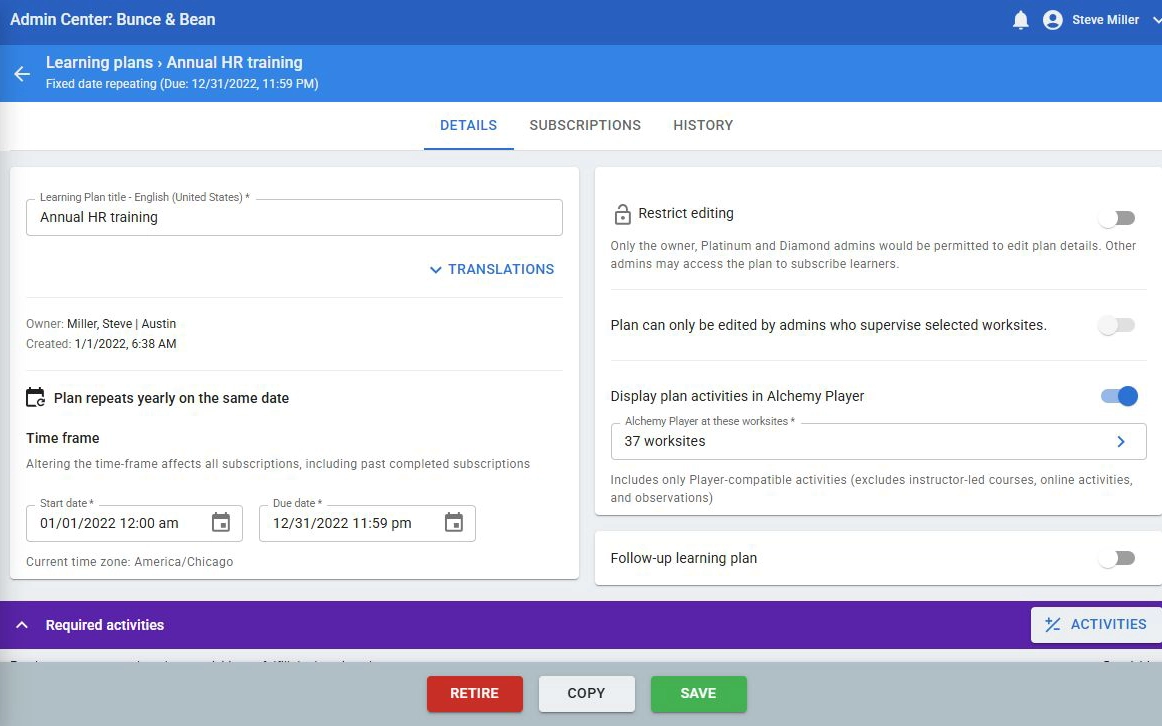This screenshot has width=1162, height=726.
Task: Save the learning plan changes
Action: tap(698, 693)
